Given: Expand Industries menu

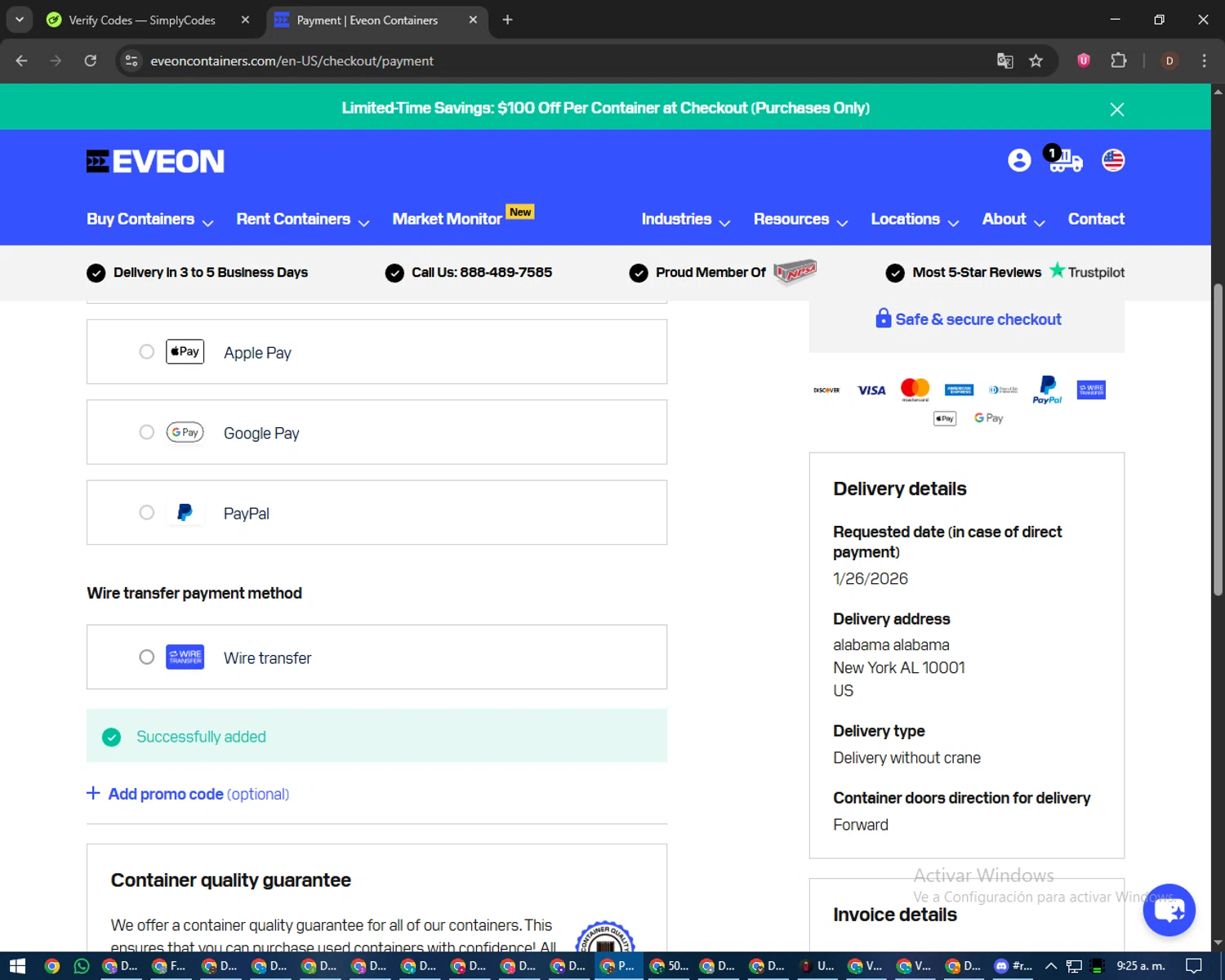Looking at the screenshot, I should point(686,220).
